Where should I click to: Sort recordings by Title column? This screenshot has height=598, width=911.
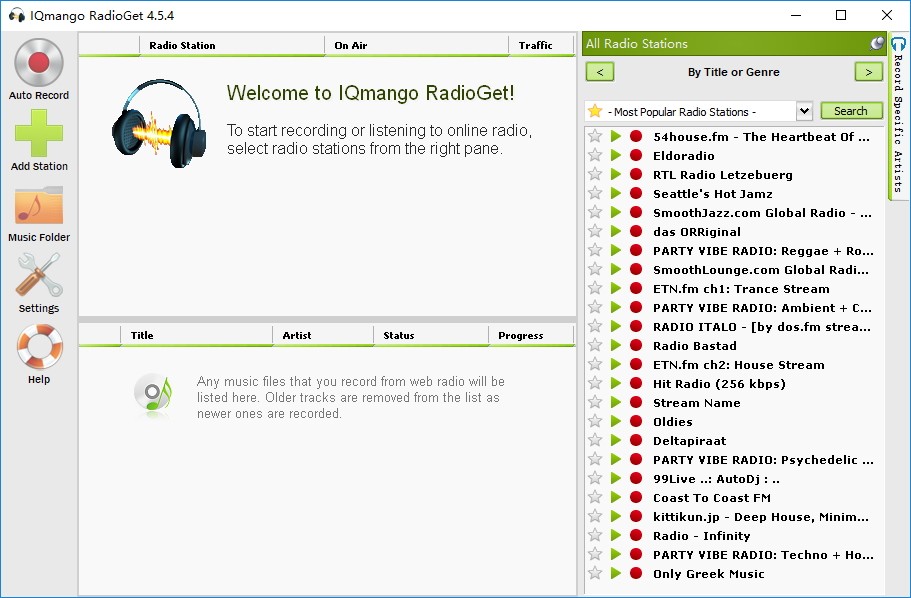click(x=196, y=335)
